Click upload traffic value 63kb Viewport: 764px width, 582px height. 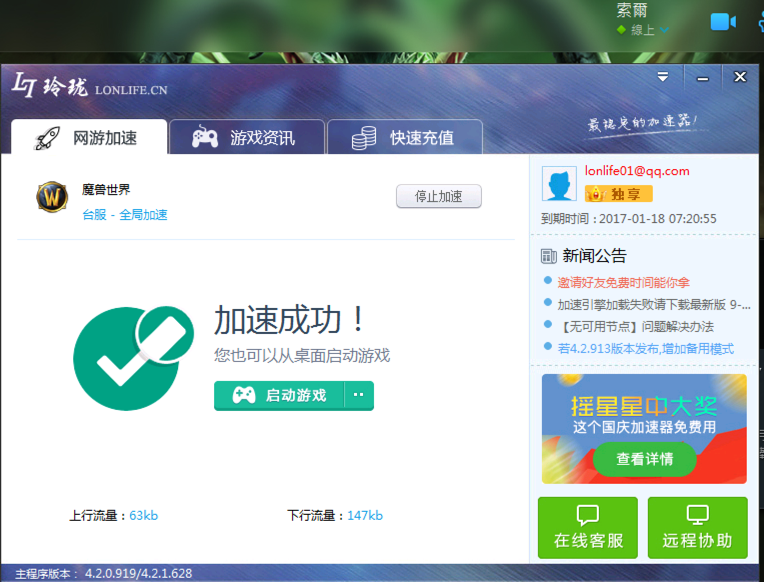(x=143, y=515)
